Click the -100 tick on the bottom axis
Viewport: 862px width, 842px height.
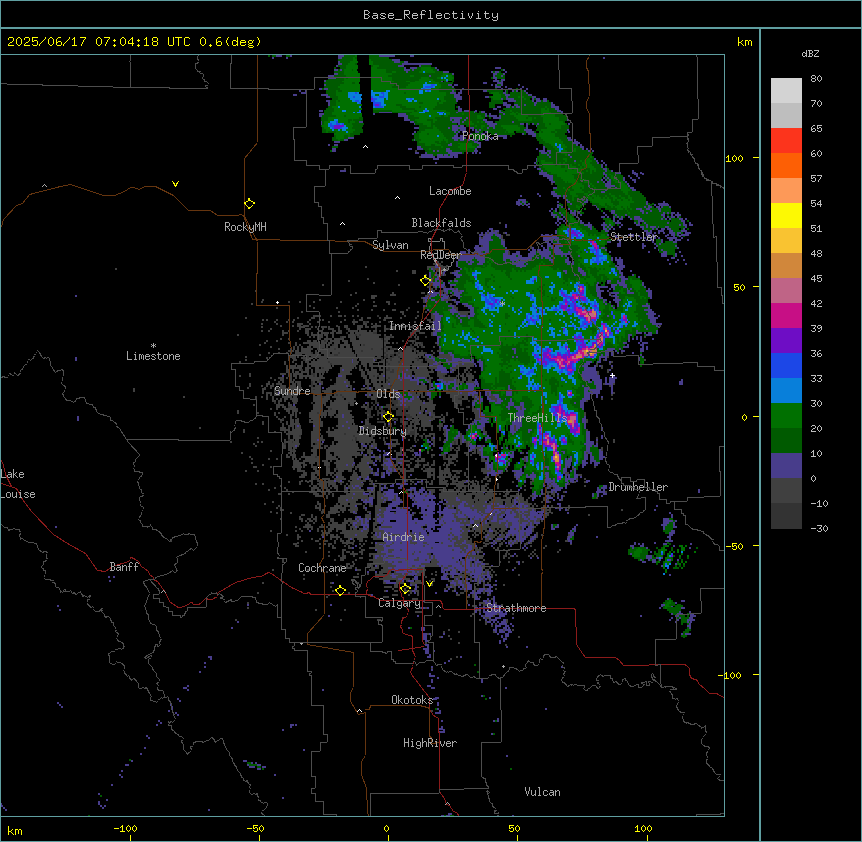[x=125, y=828]
